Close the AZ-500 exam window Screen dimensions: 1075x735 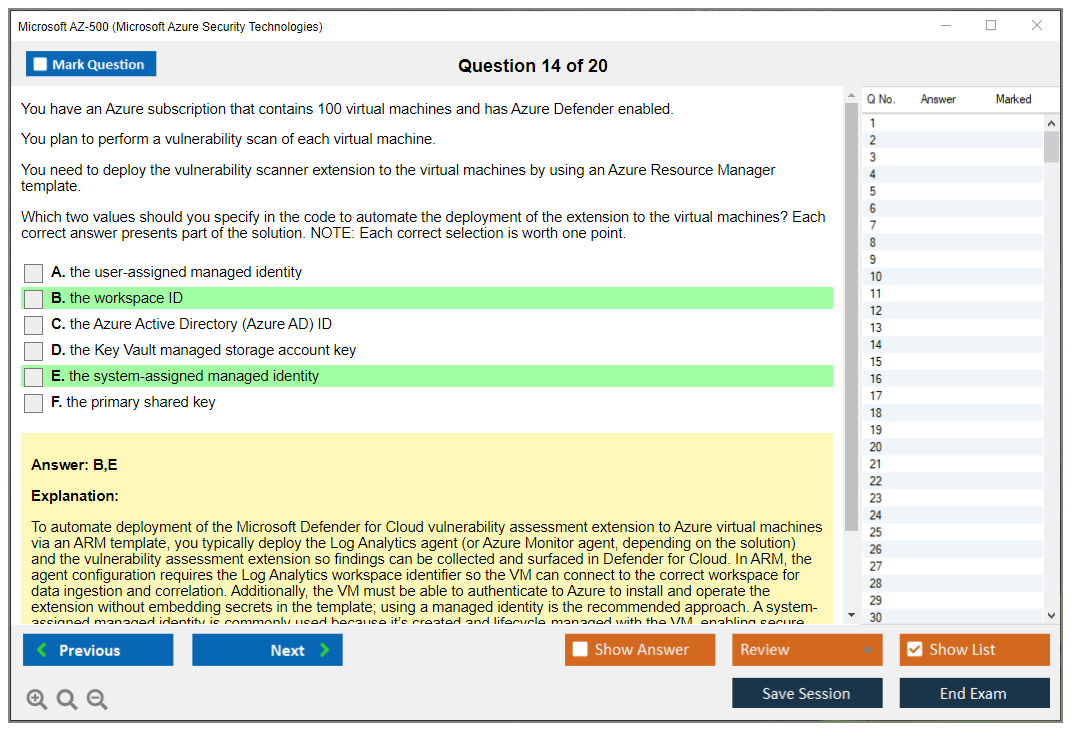tap(1037, 26)
